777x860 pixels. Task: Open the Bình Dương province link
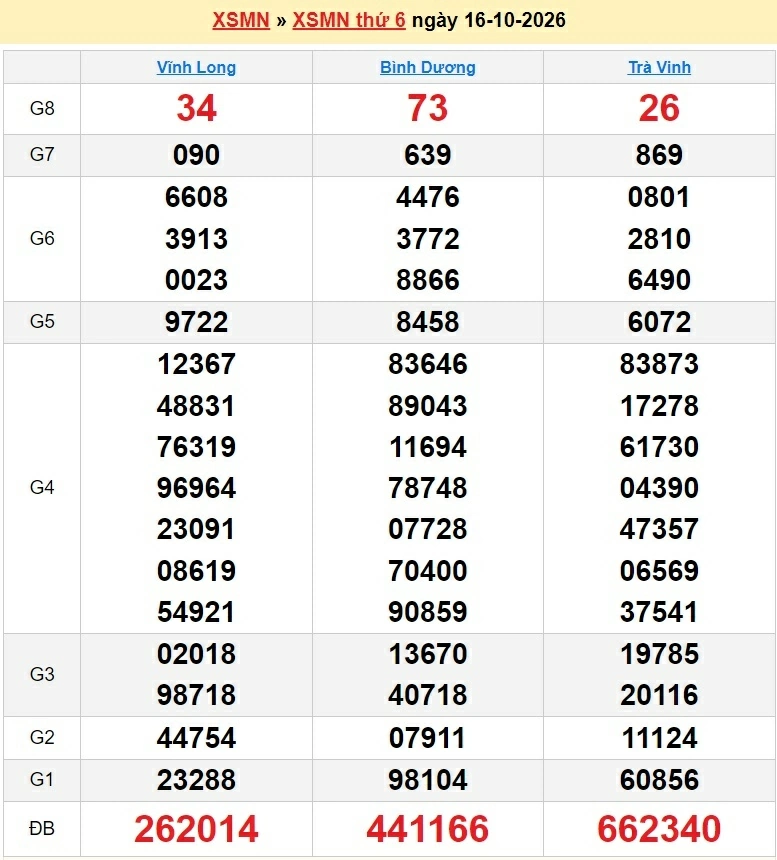point(428,67)
